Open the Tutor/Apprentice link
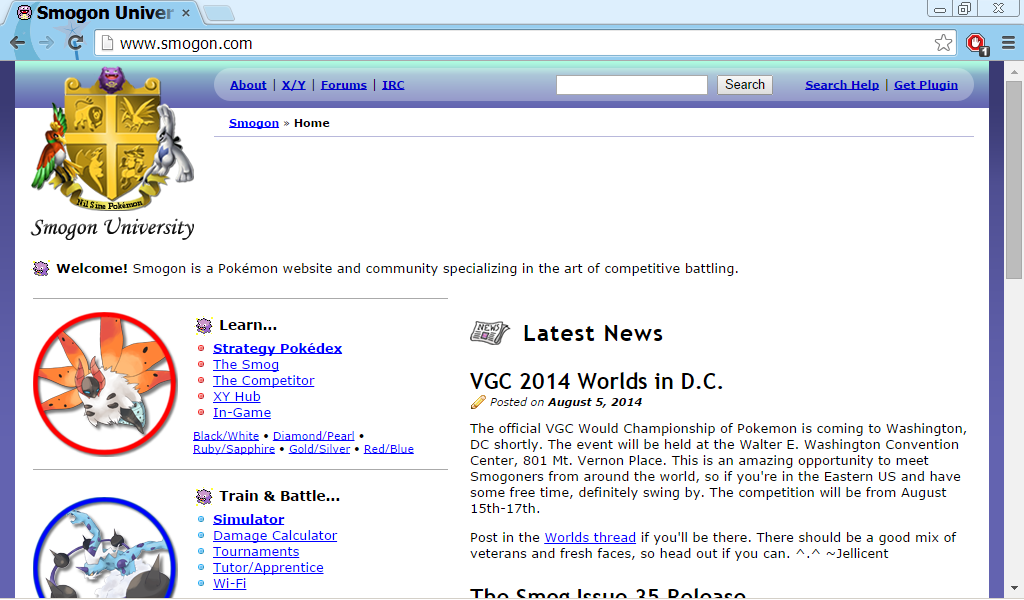1024x600 pixels. pyautogui.click(x=268, y=567)
